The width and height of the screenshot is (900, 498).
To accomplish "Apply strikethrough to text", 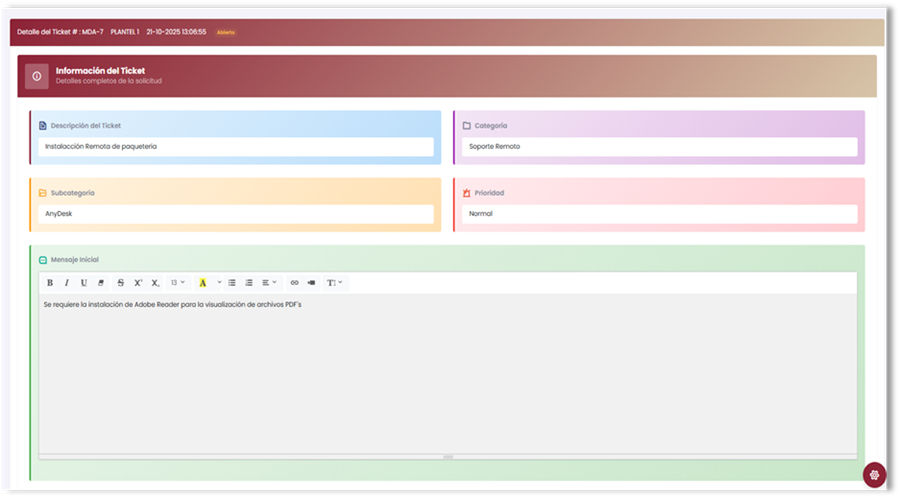I will click(121, 283).
